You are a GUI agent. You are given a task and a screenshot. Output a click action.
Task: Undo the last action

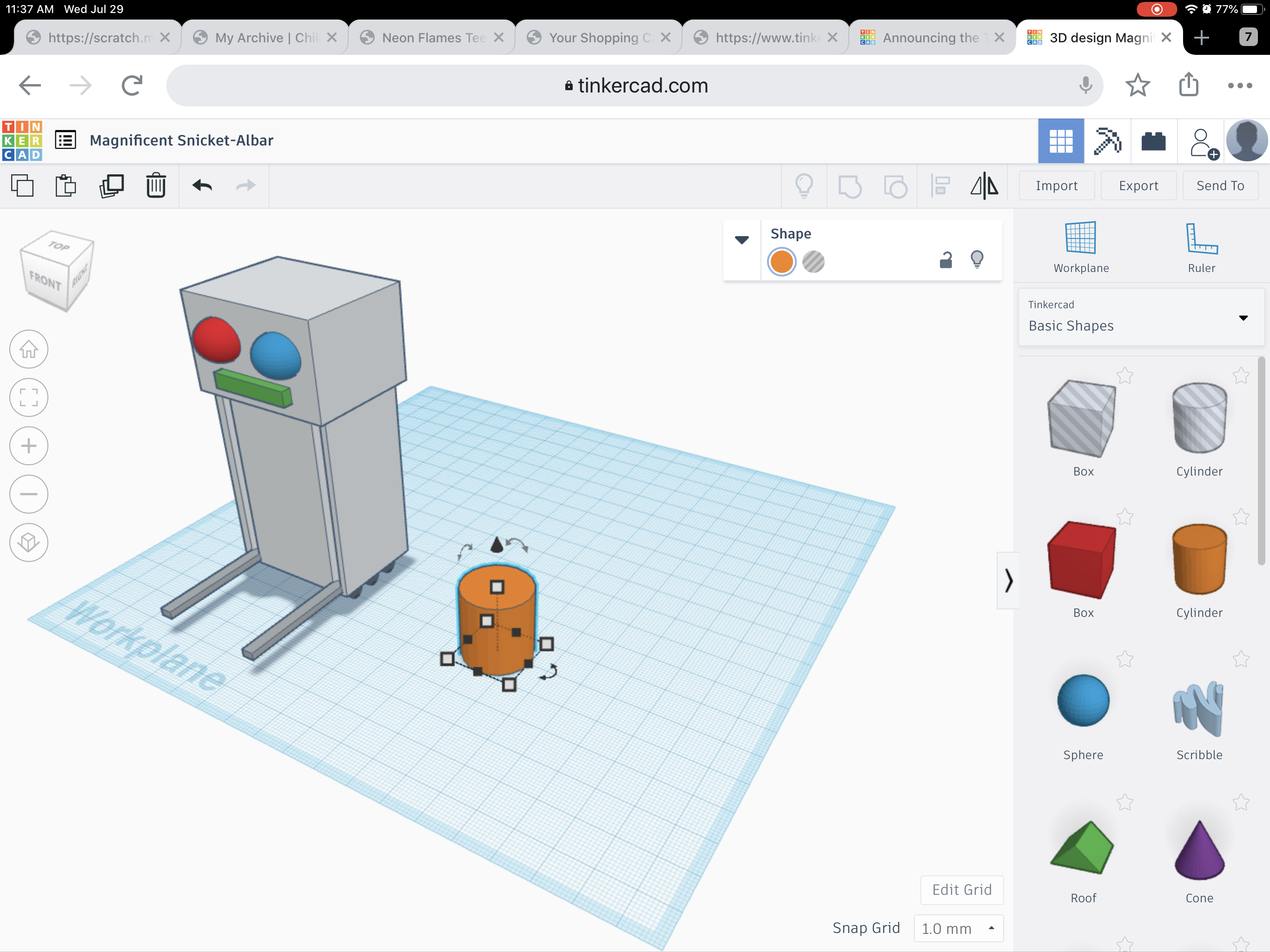pyautogui.click(x=202, y=185)
